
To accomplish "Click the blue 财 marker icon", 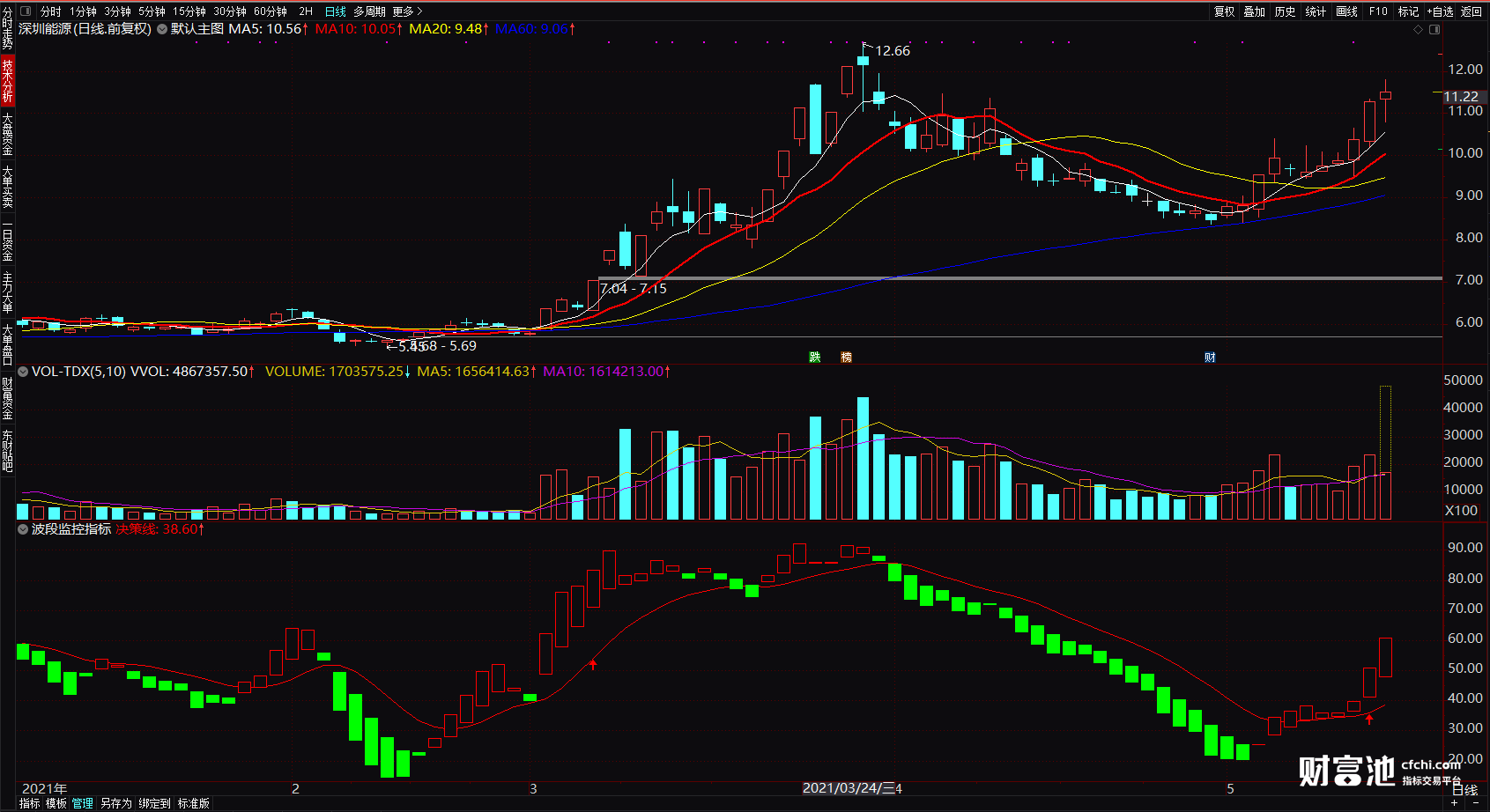I will point(1210,357).
